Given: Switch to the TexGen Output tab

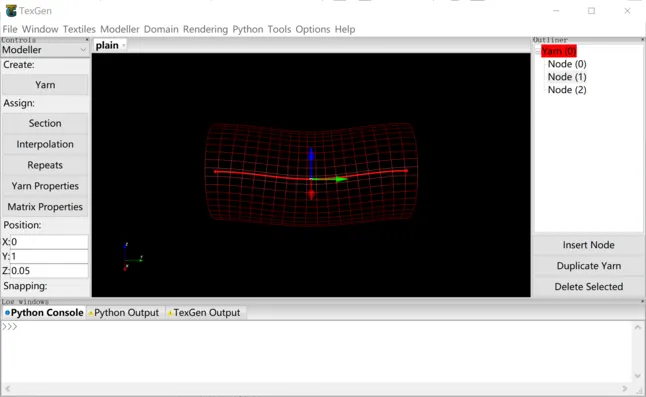Looking at the screenshot, I should (x=206, y=313).
